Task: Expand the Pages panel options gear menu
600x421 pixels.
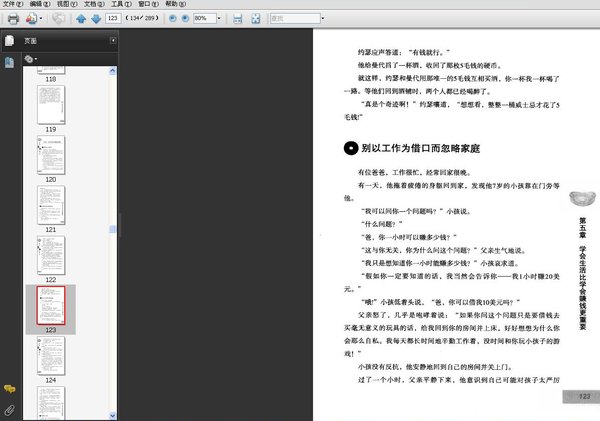Action: pos(33,59)
